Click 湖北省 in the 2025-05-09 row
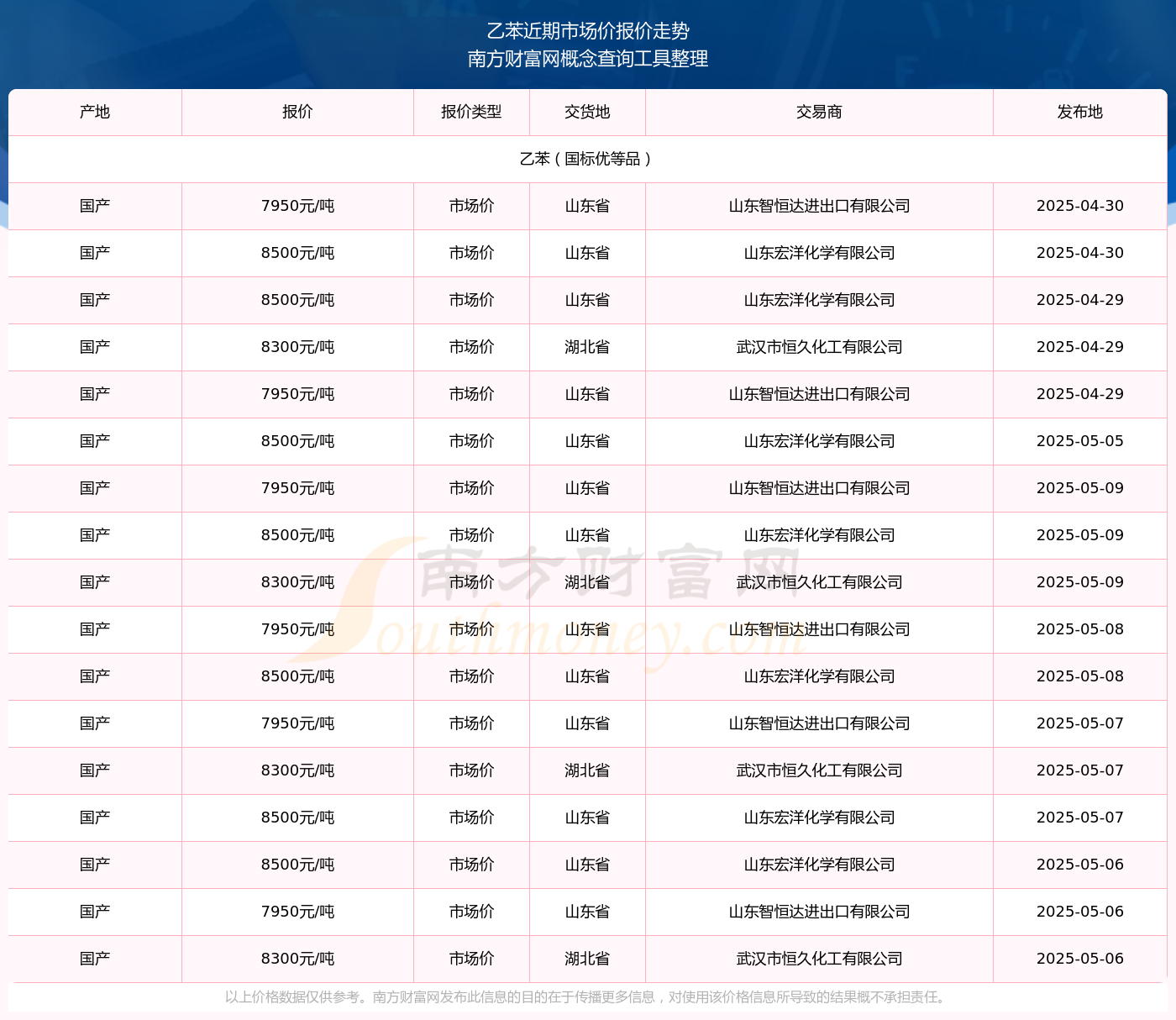 click(x=587, y=582)
